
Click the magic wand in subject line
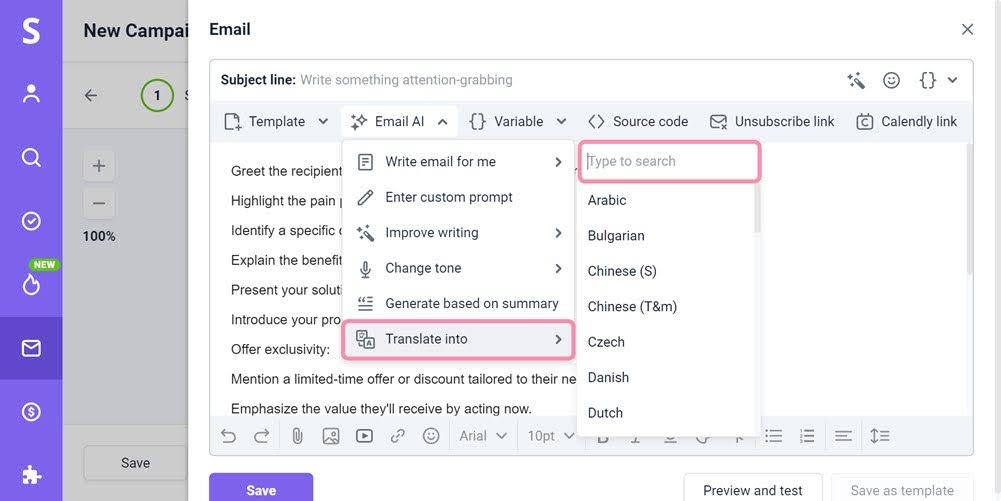(x=856, y=80)
